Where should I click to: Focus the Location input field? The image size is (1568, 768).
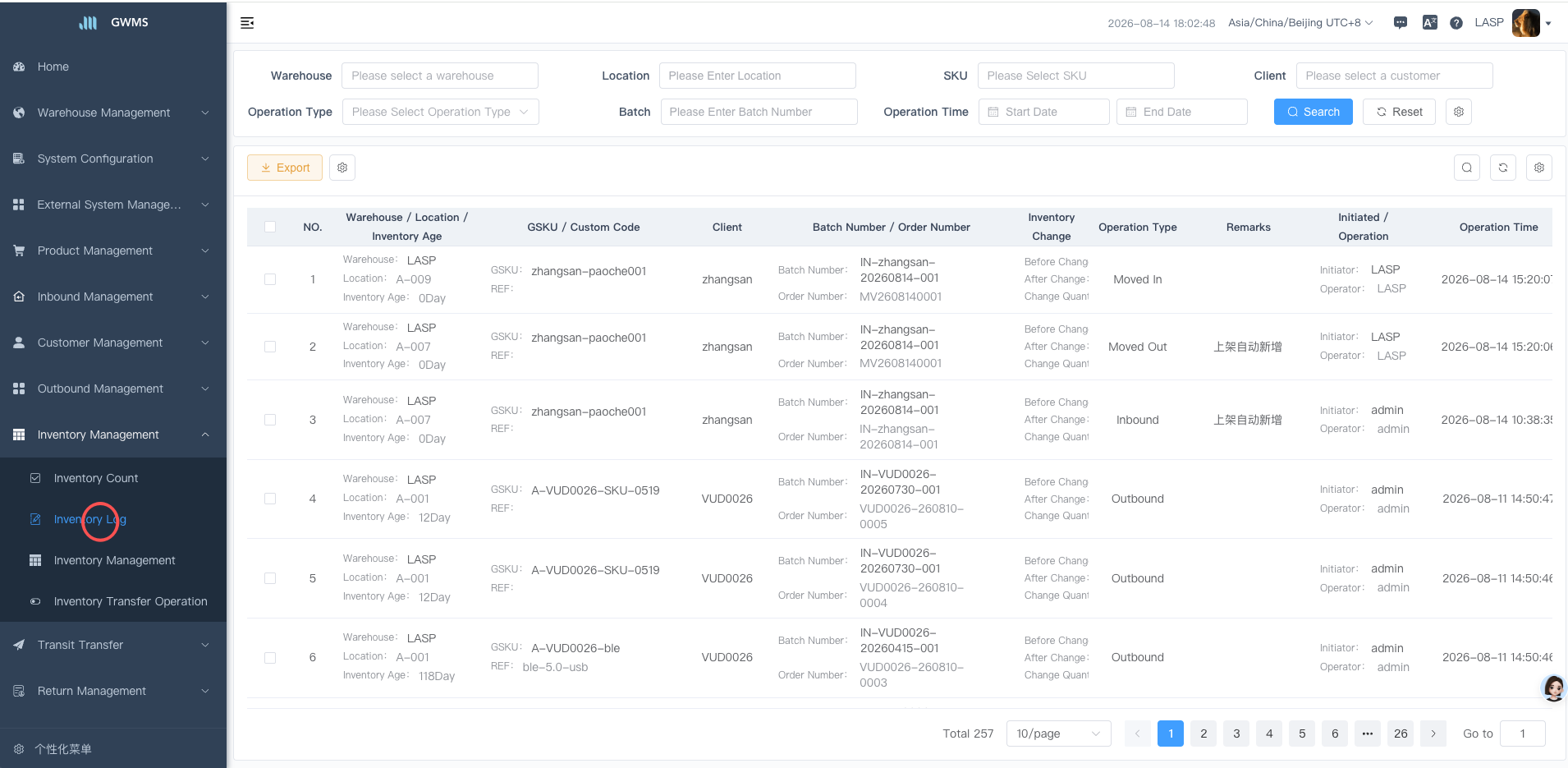click(x=757, y=76)
